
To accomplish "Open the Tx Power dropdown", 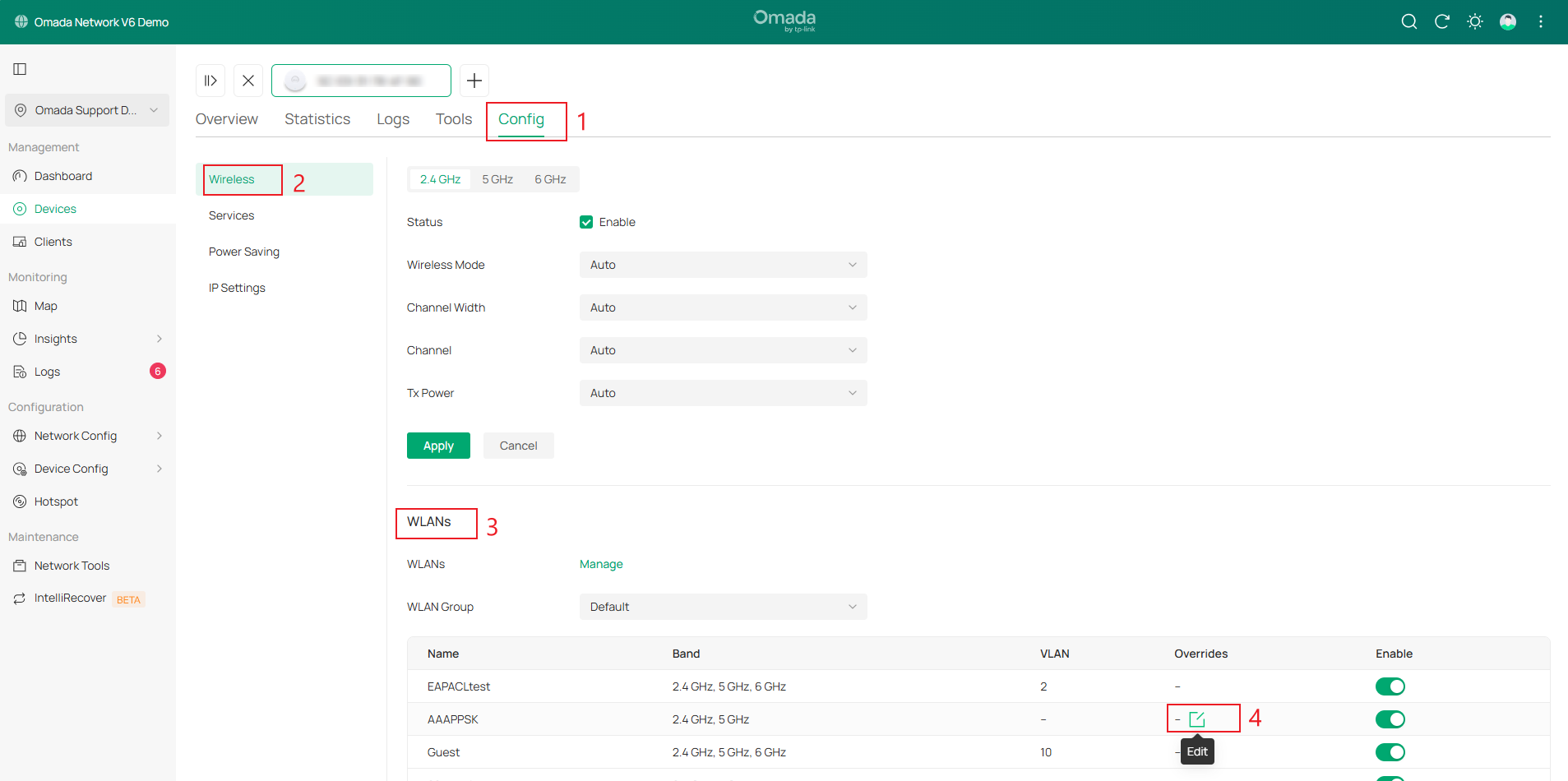I will [723, 393].
